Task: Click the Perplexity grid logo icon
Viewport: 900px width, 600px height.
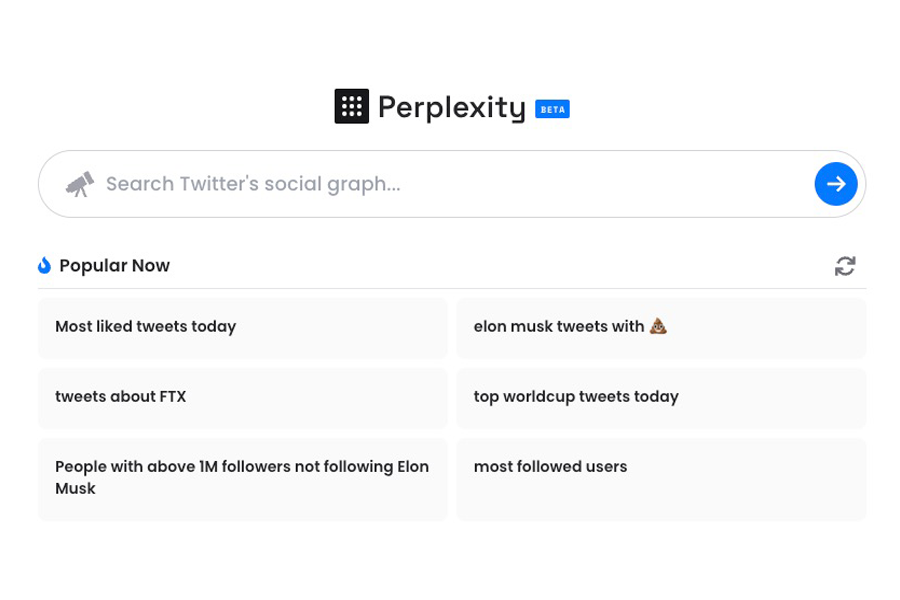Action: tap(351, 106)
